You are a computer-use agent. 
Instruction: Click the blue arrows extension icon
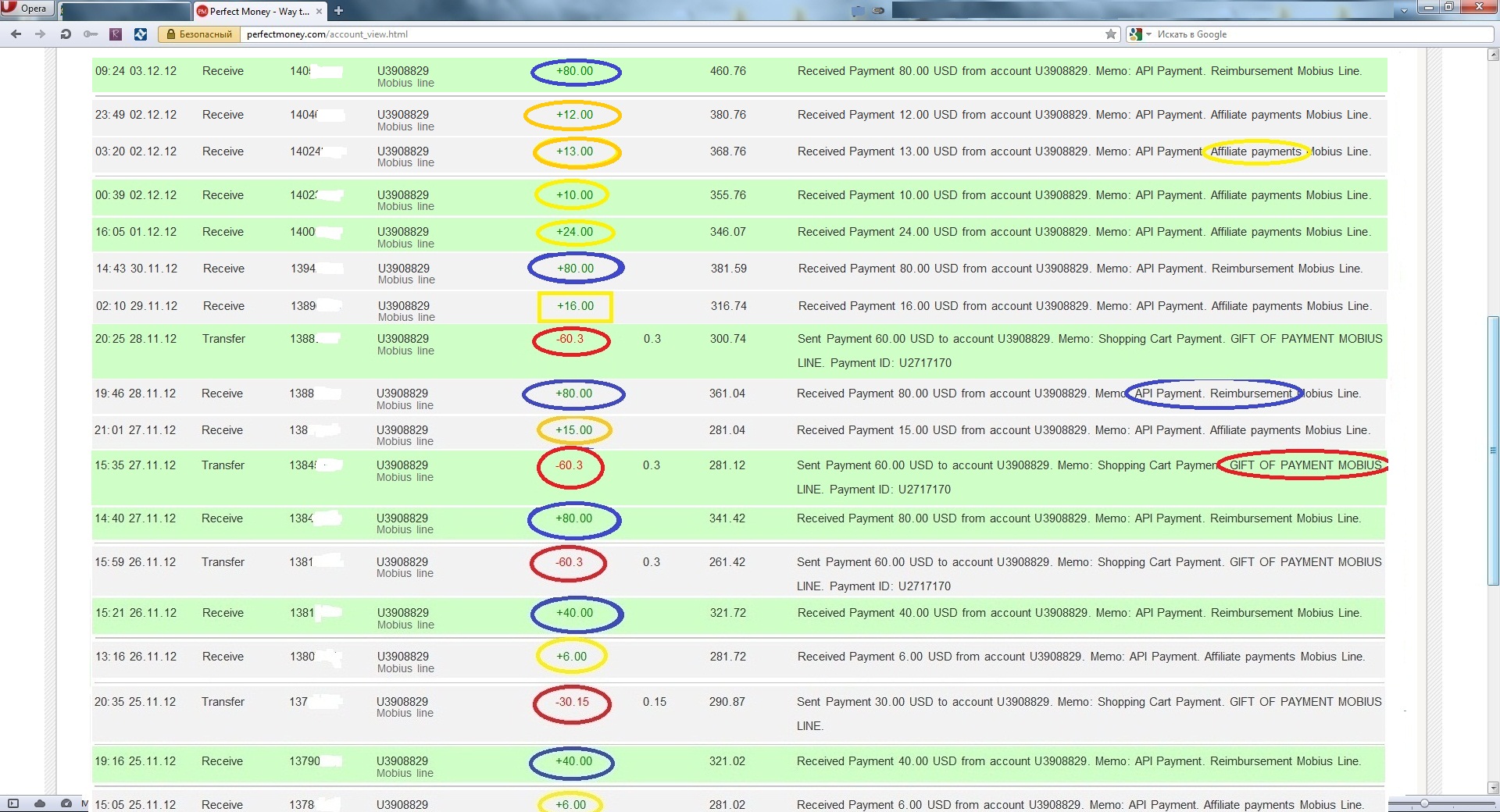141,34
